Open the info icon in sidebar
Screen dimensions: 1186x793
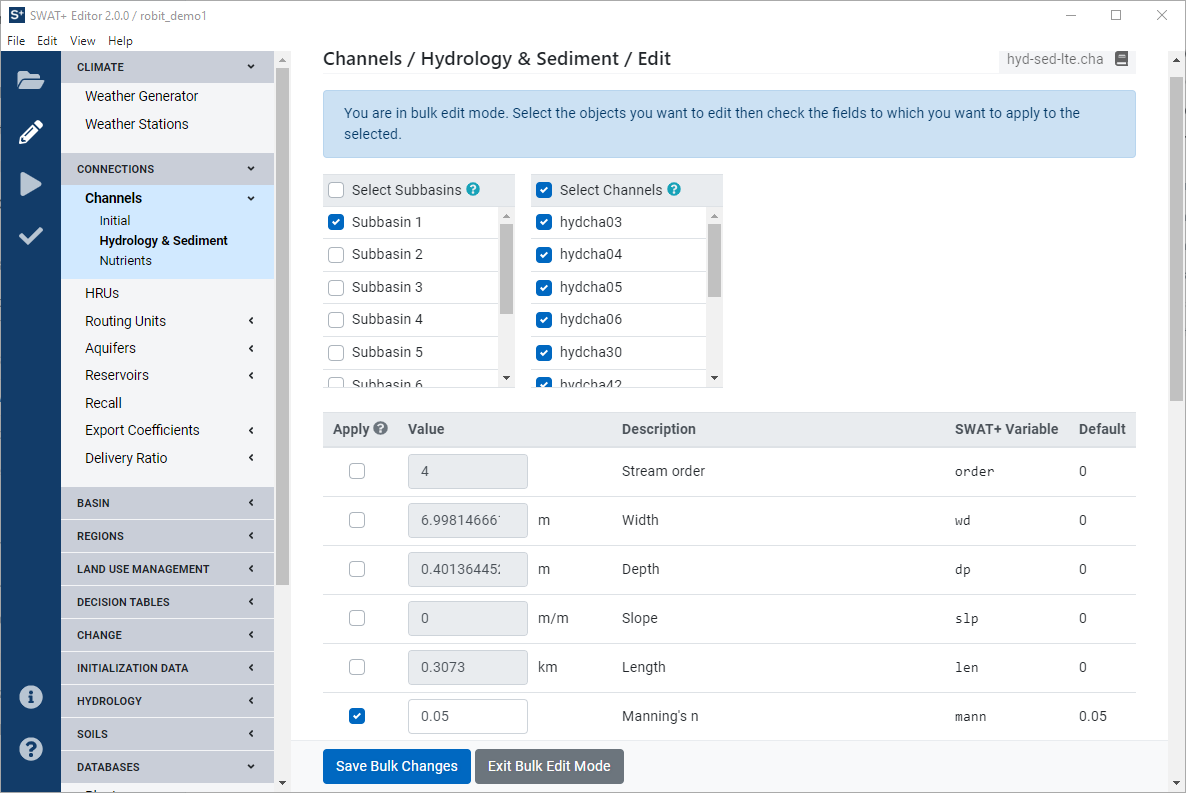(30, 697)
